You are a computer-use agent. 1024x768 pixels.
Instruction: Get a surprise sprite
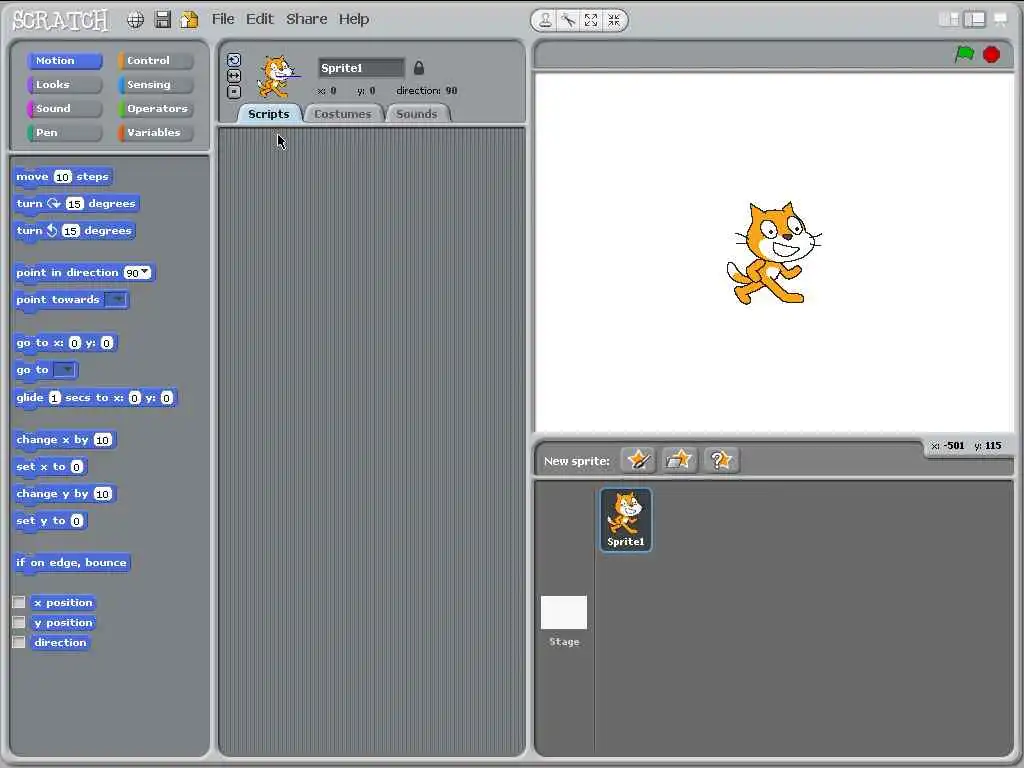tap(721, 460)
